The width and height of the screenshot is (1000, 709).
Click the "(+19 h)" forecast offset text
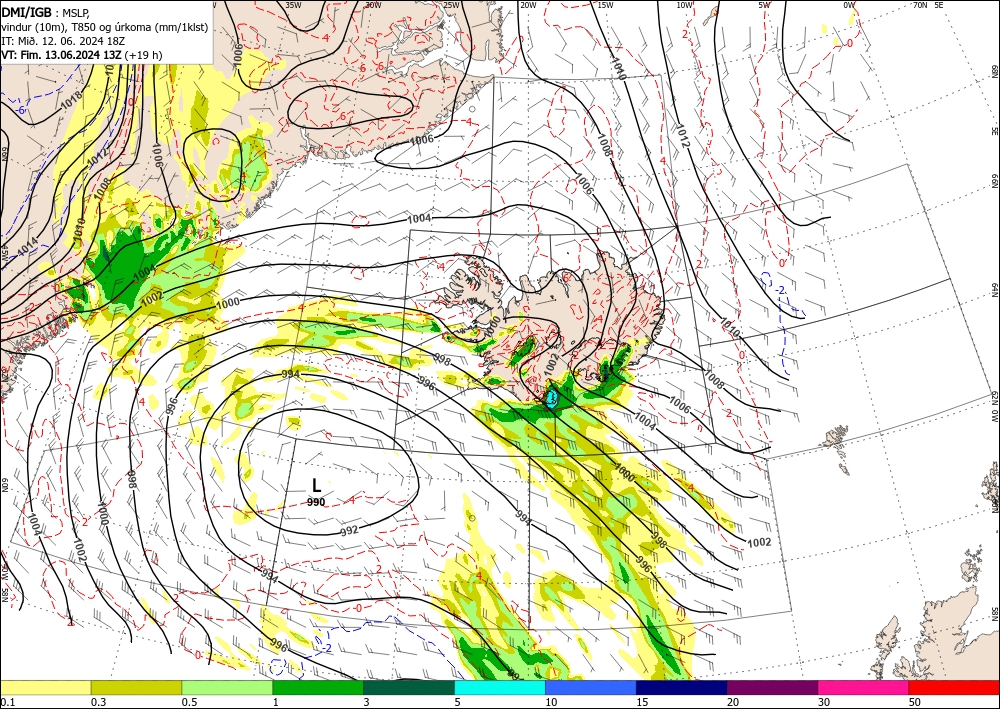pos(143,55)
